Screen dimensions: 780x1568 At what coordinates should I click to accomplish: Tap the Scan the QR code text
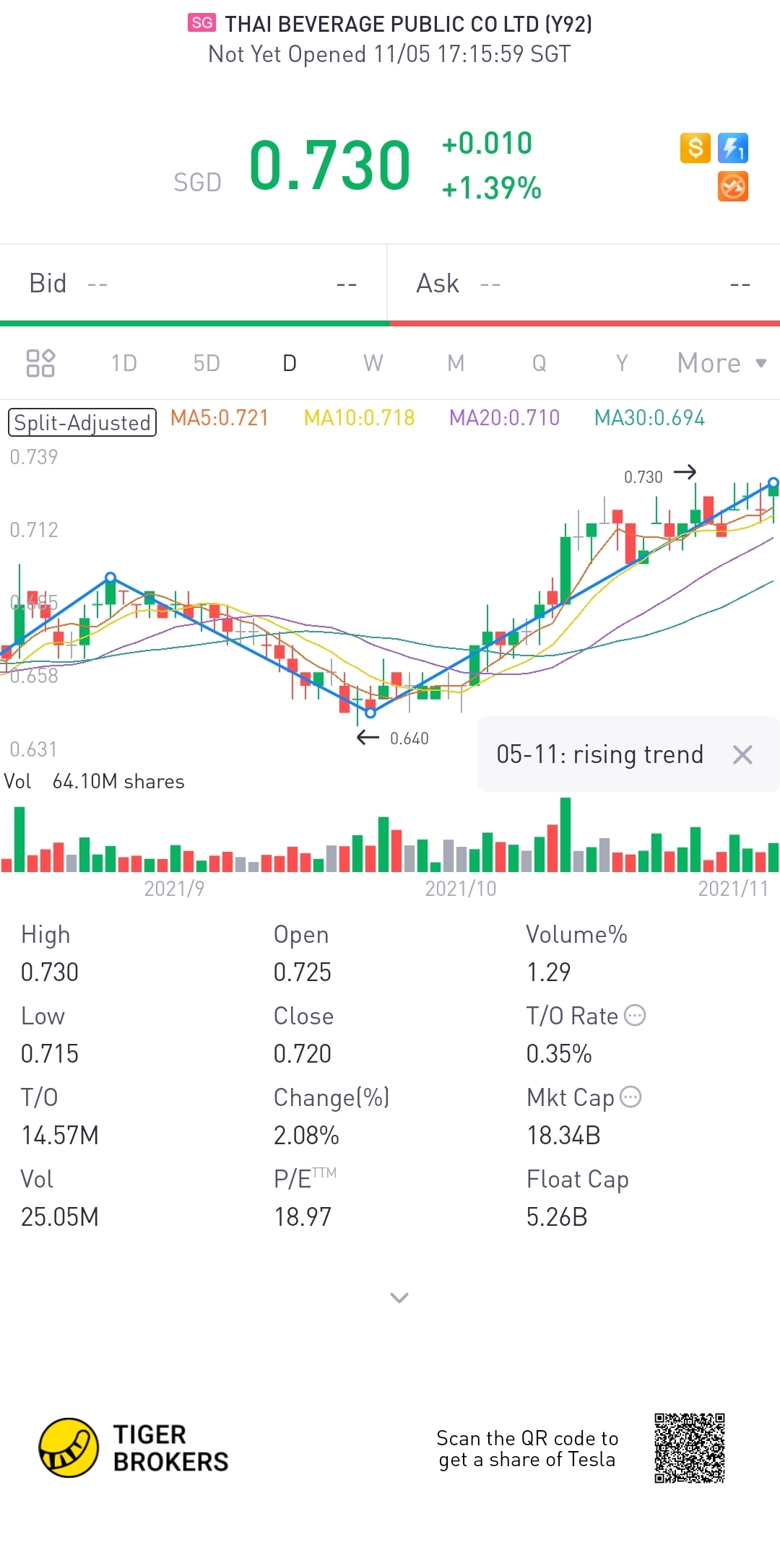pos(527,1449)
